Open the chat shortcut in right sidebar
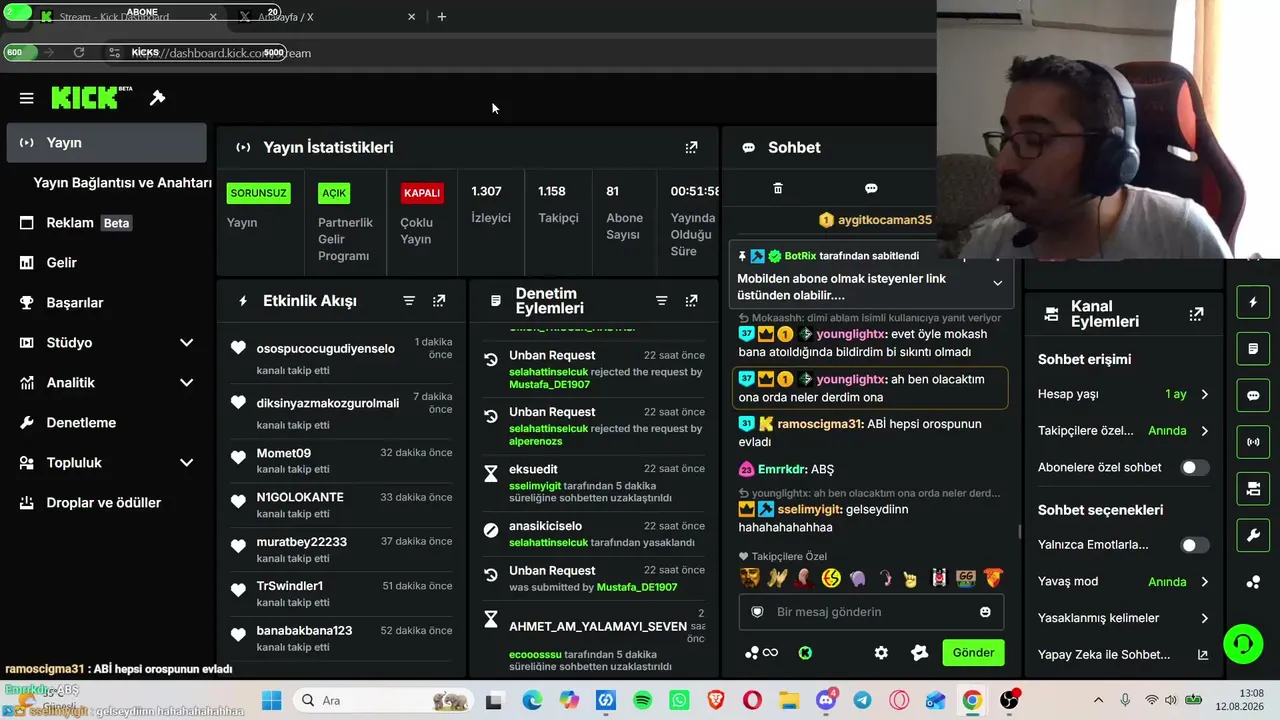This screenshot has width=1280, height=720. [1253, 395]
